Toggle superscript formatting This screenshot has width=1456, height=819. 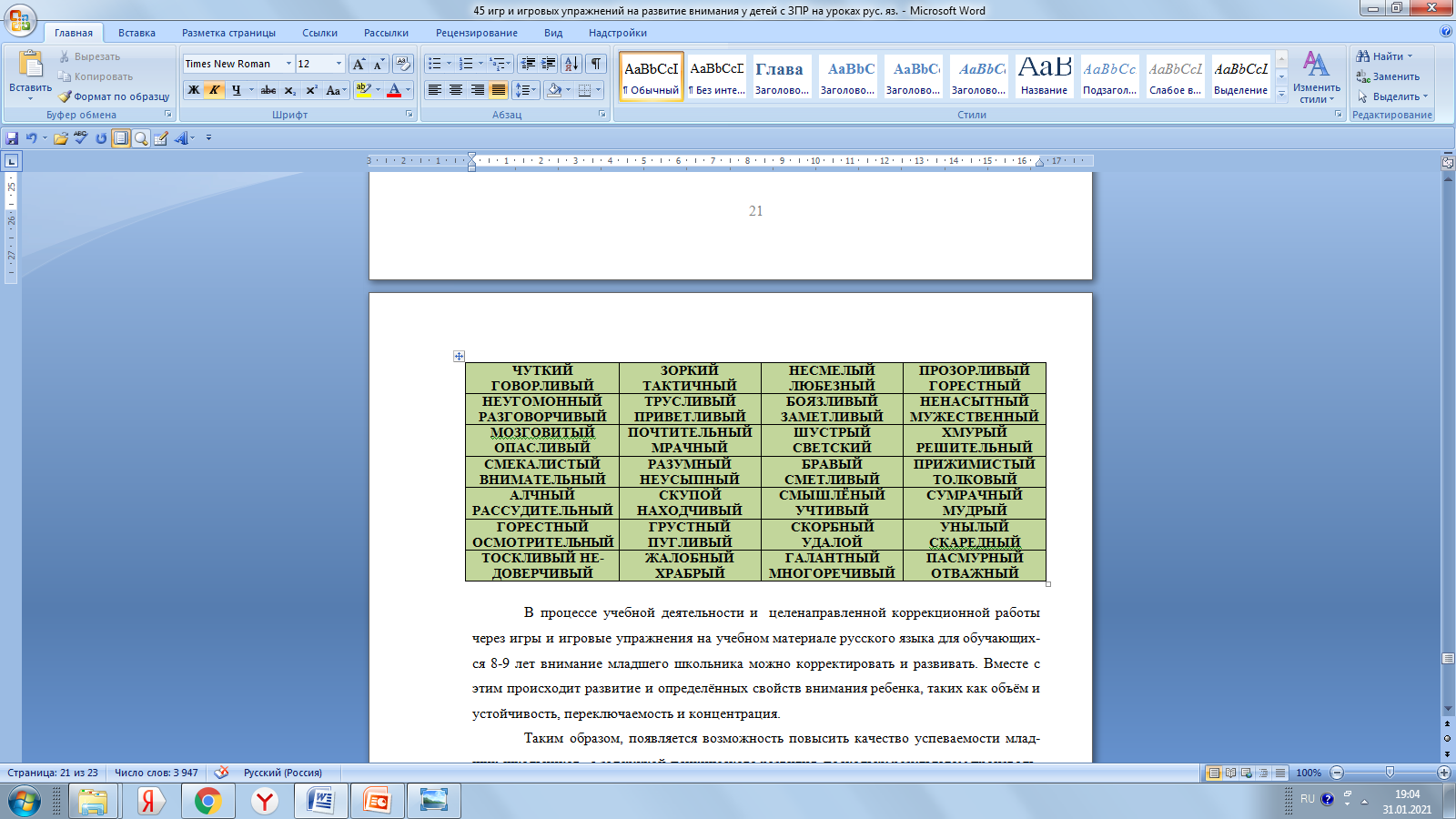click(x=311, y=90)
